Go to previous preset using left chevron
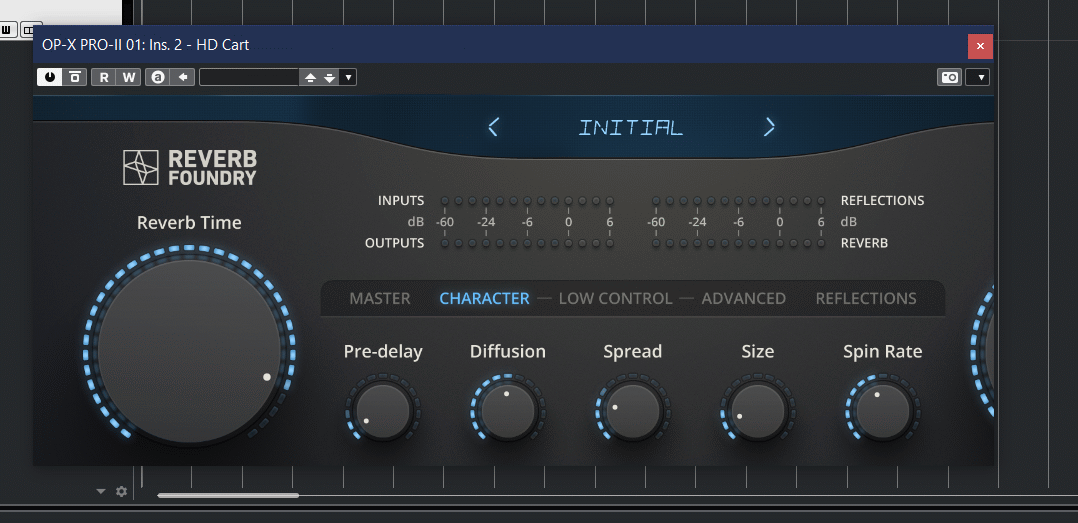This screenshot has width=1078, height=523. [x=493, y=127]
